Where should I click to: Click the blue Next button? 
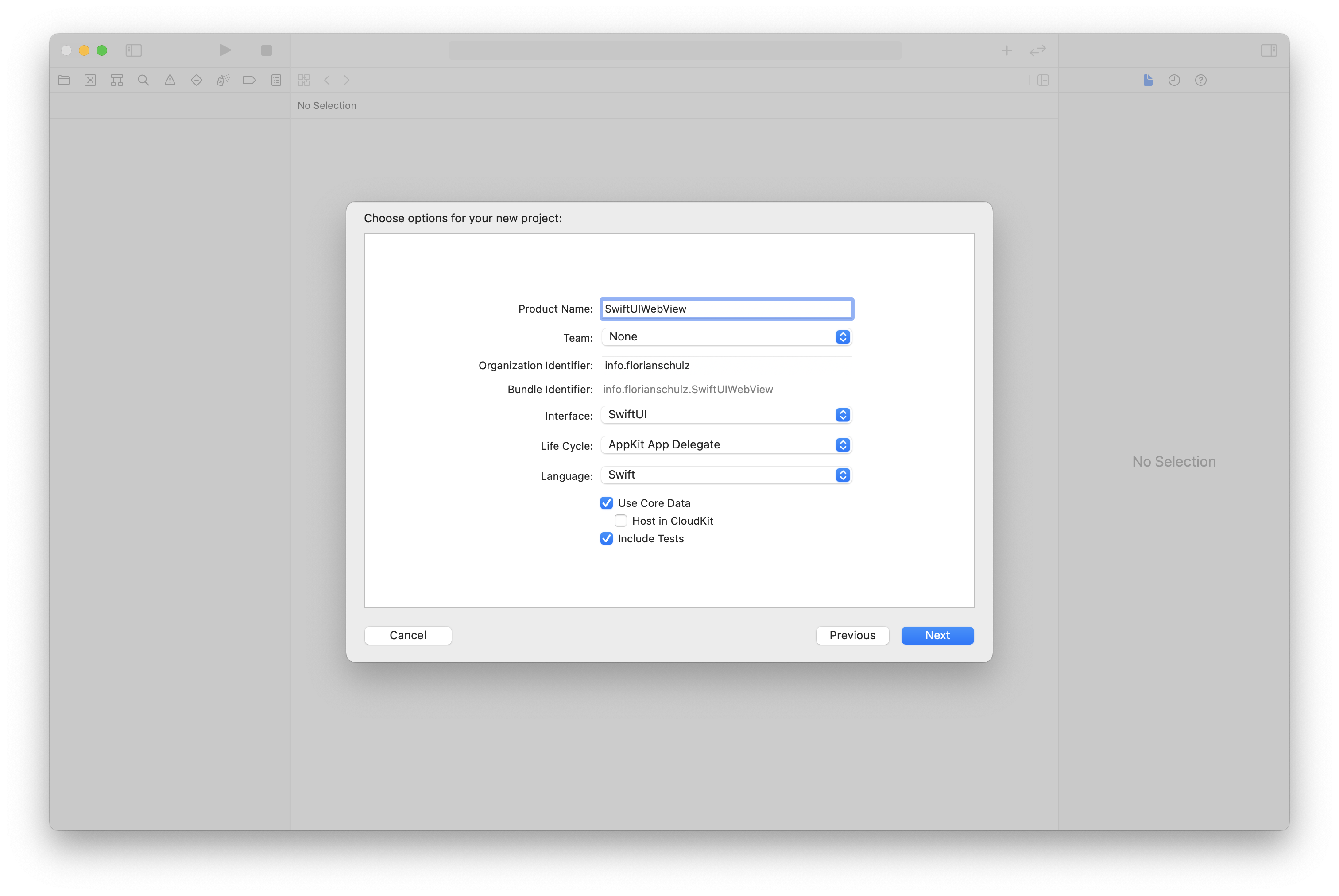(937, 635)
